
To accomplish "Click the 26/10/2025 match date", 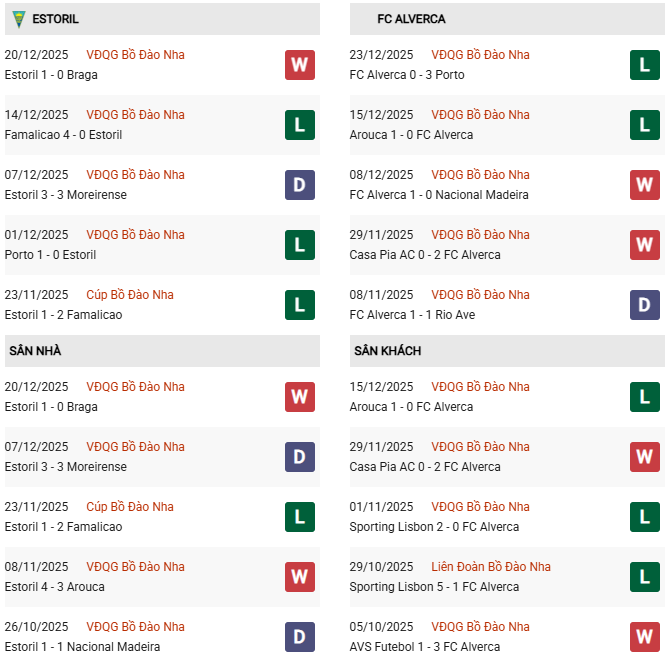I will pos(37,627).
